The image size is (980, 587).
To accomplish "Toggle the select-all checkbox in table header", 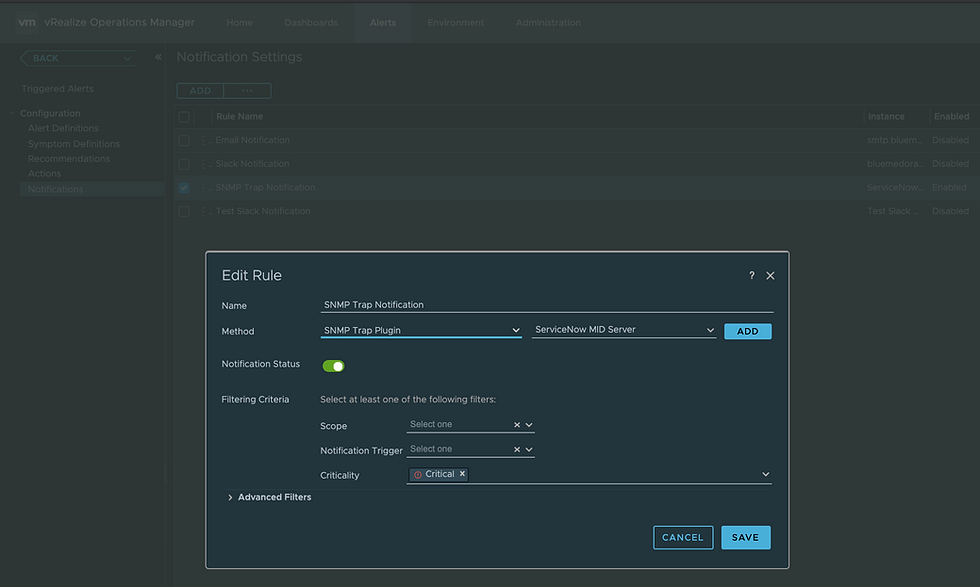I will 184,117.
